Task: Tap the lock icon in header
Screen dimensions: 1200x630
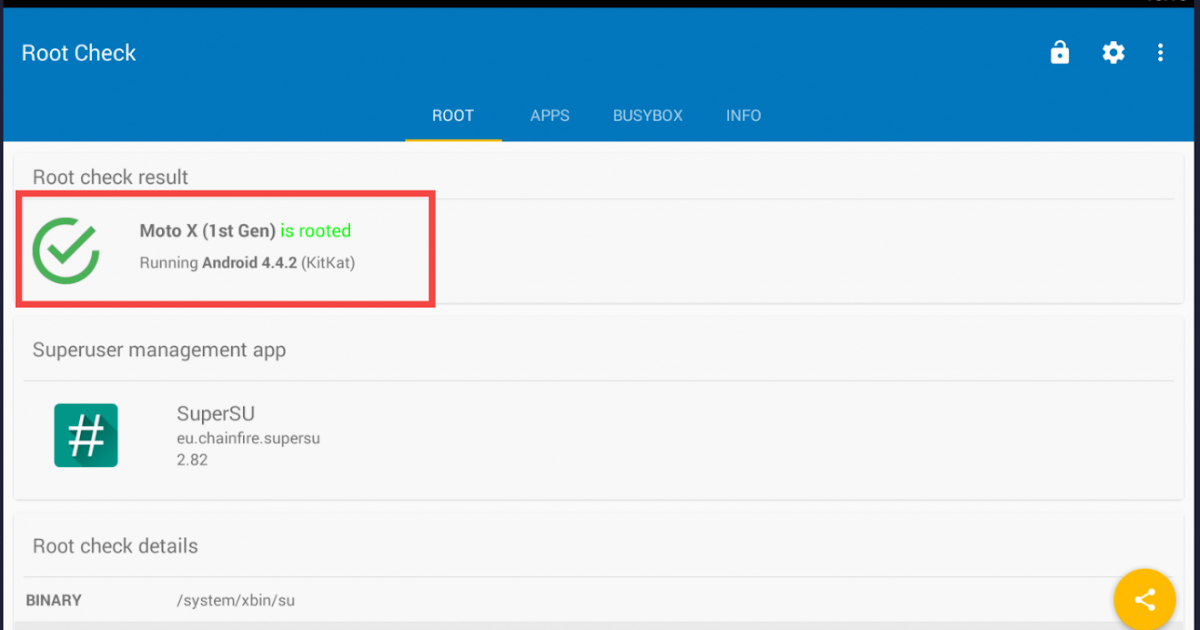Action: tap(1060, 53)
